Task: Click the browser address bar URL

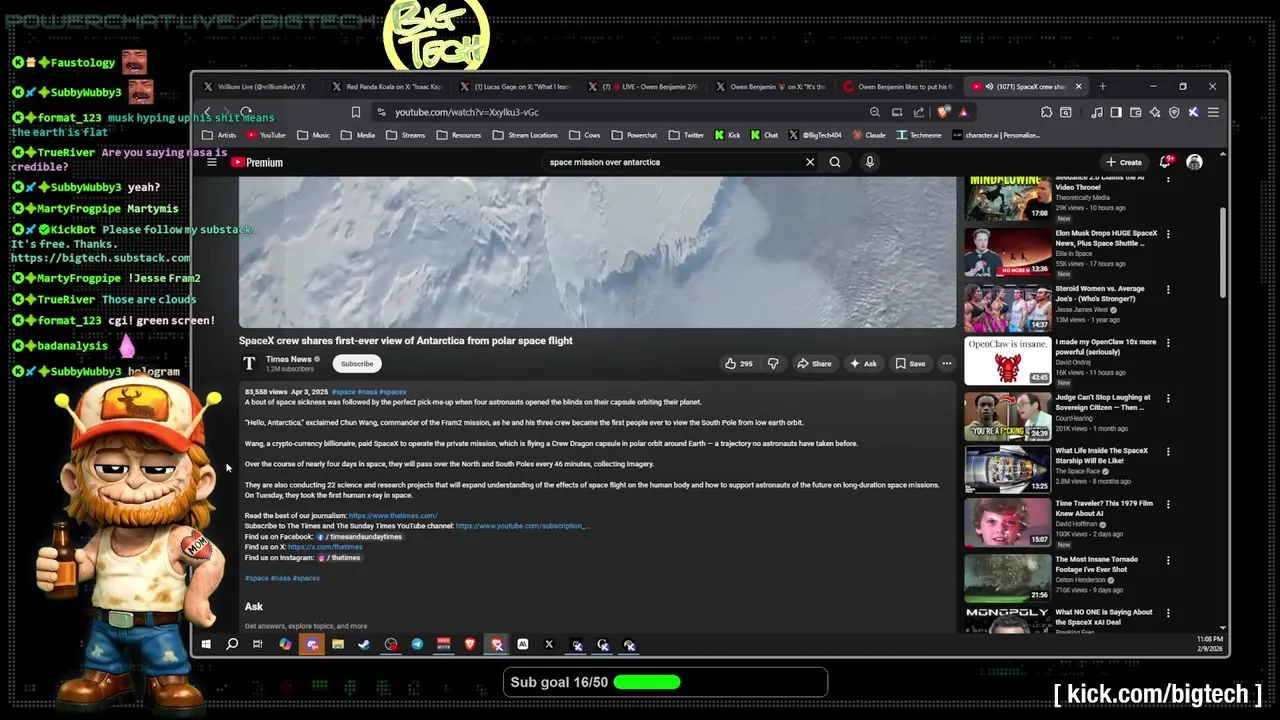Action: pyautogui.click(x=467, y=112)
